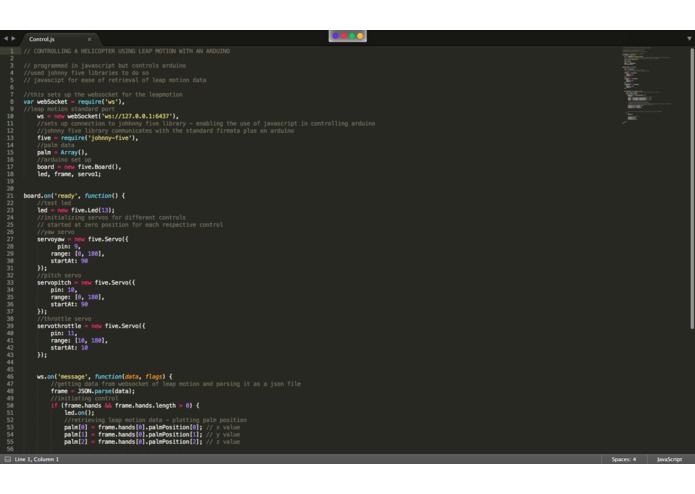Click the '//arduino set up' comment
Viewport: 695px width, 494px height.
pos(64,159)
